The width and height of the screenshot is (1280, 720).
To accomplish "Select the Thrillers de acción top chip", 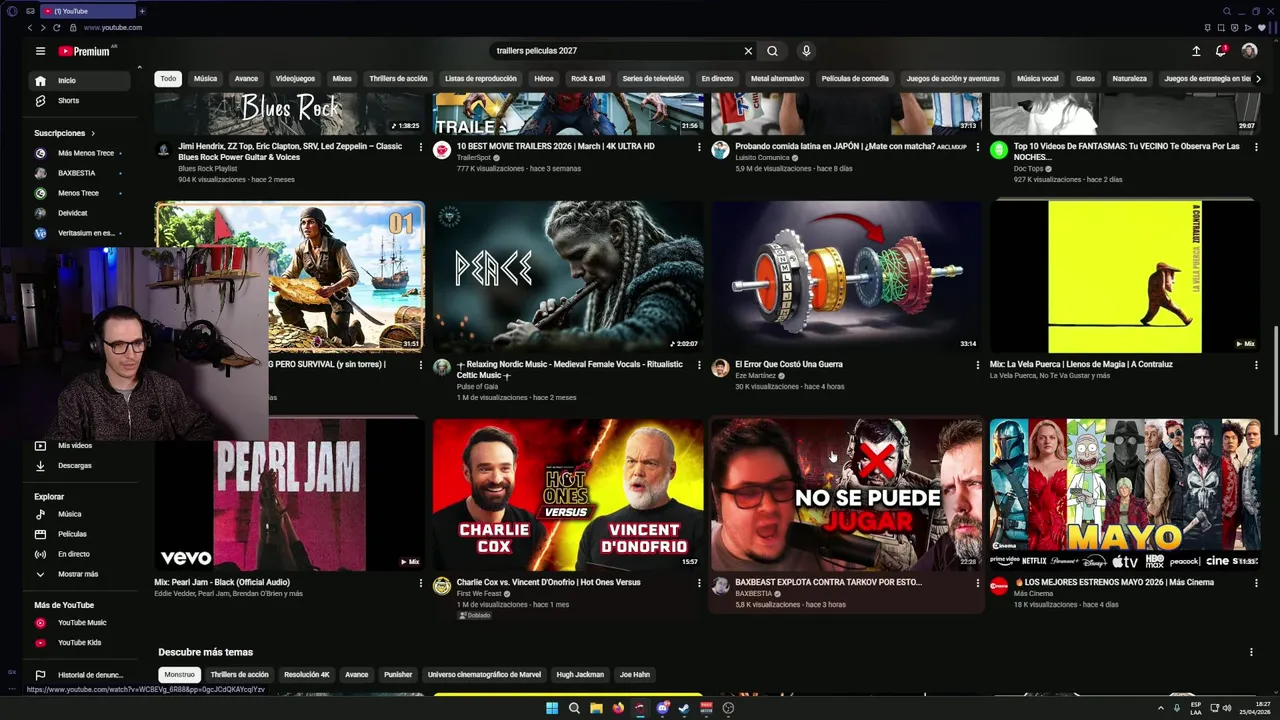I will pos(398,78).
